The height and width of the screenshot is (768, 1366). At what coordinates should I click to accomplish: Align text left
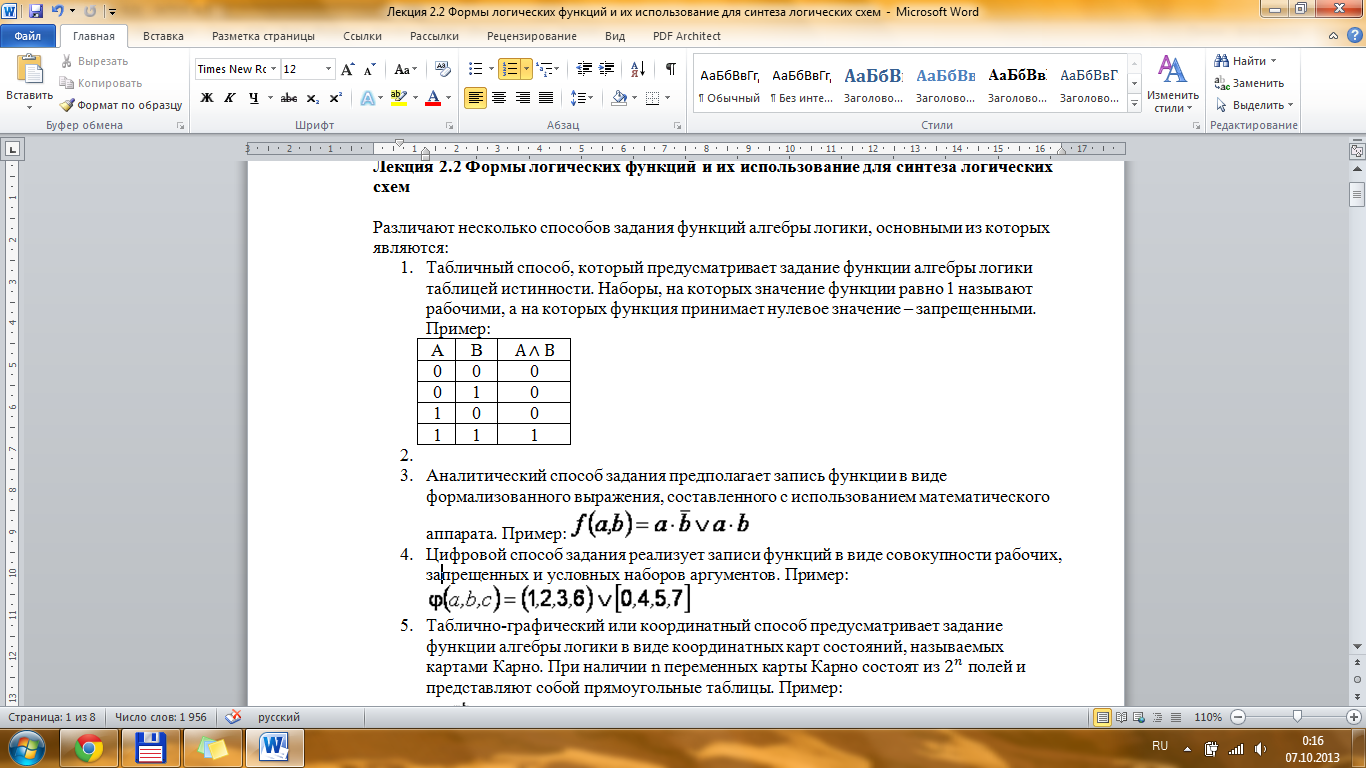[476, 97]
